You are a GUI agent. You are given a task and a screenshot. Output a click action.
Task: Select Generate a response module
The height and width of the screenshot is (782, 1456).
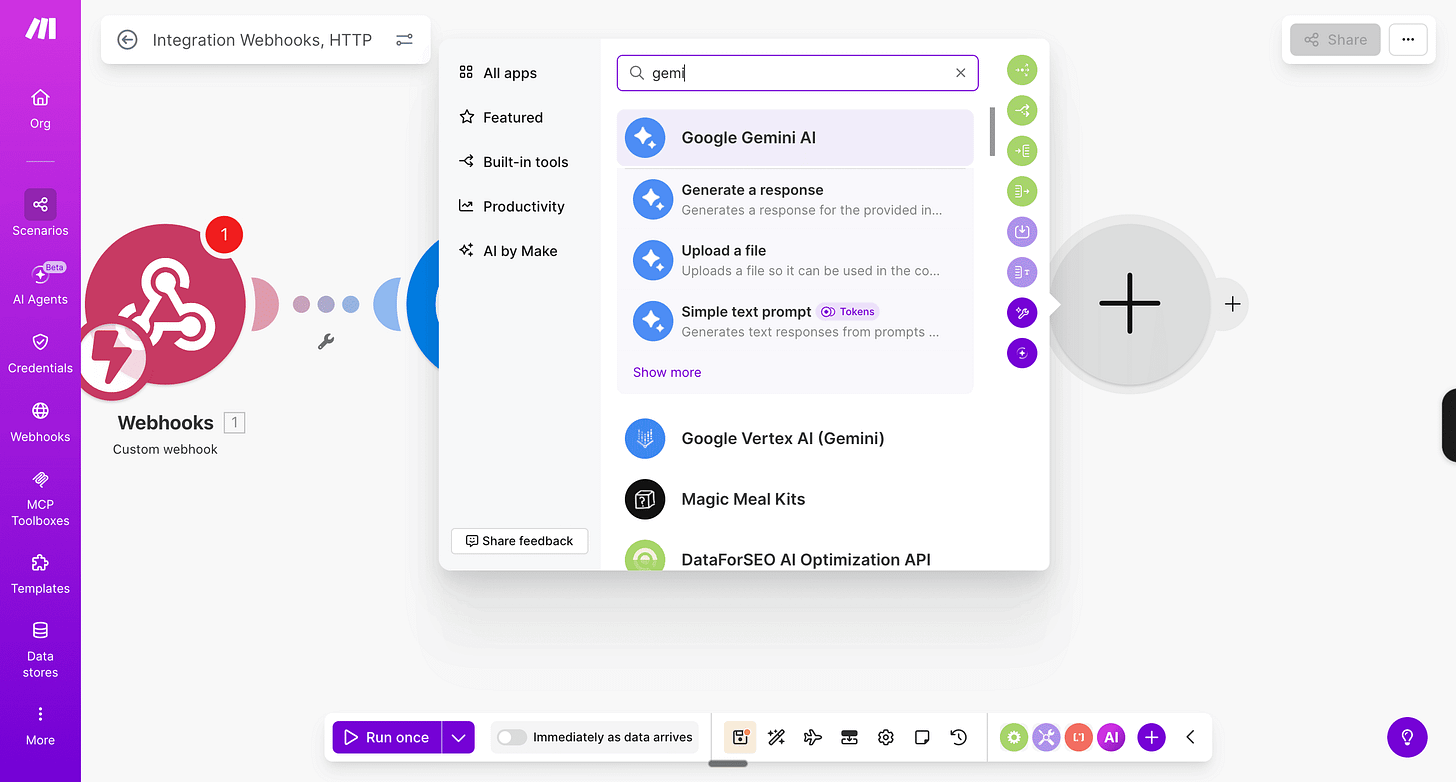tap(795, 199)
